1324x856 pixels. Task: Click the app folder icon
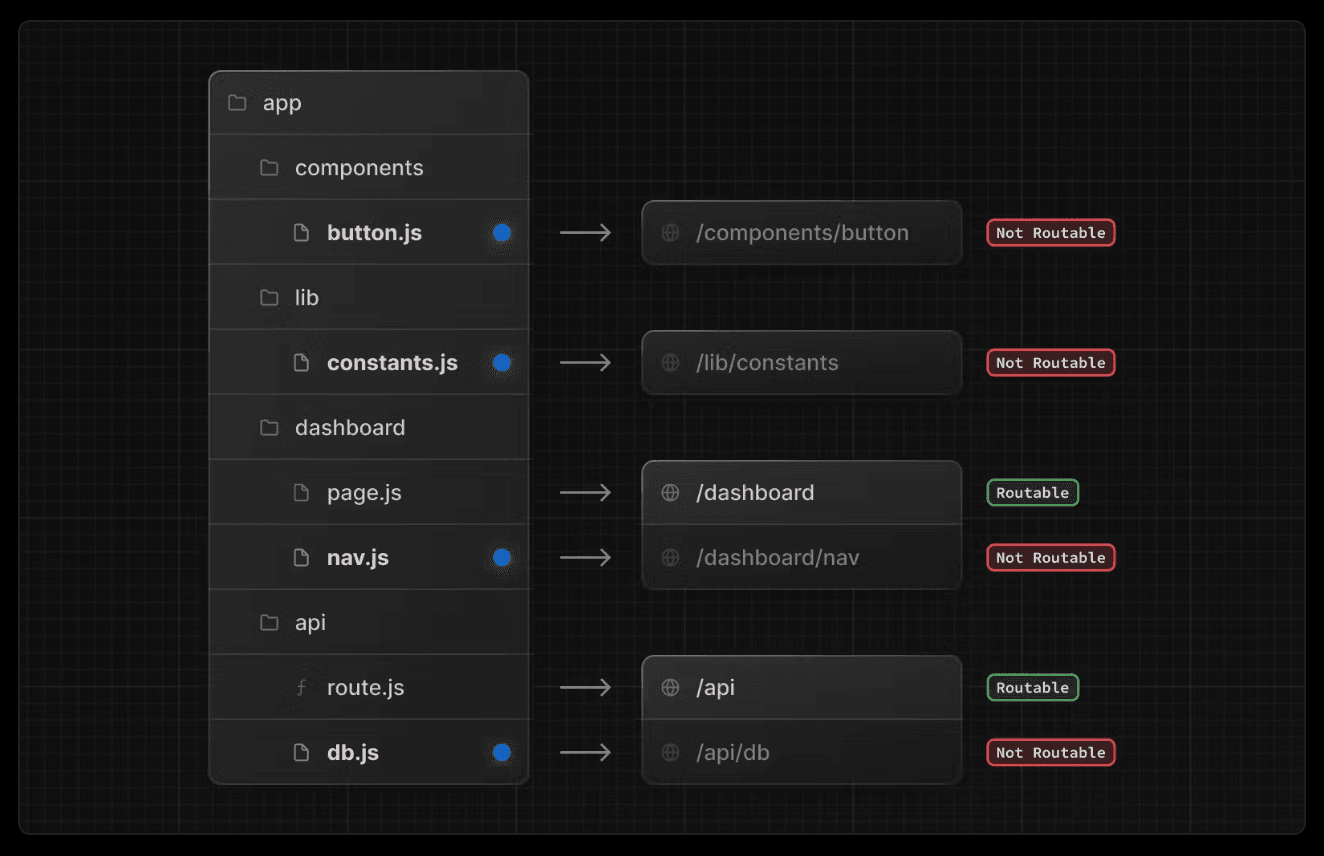point(237,103)
